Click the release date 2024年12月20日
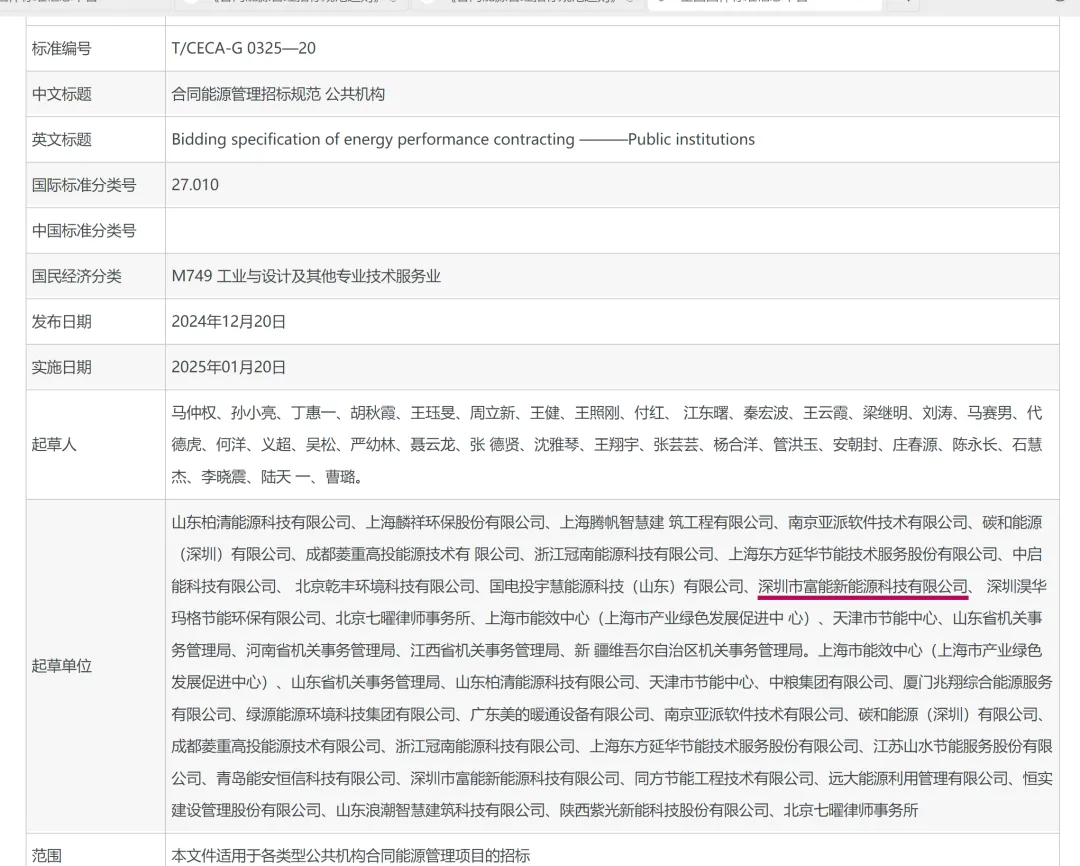 (229, 321)
